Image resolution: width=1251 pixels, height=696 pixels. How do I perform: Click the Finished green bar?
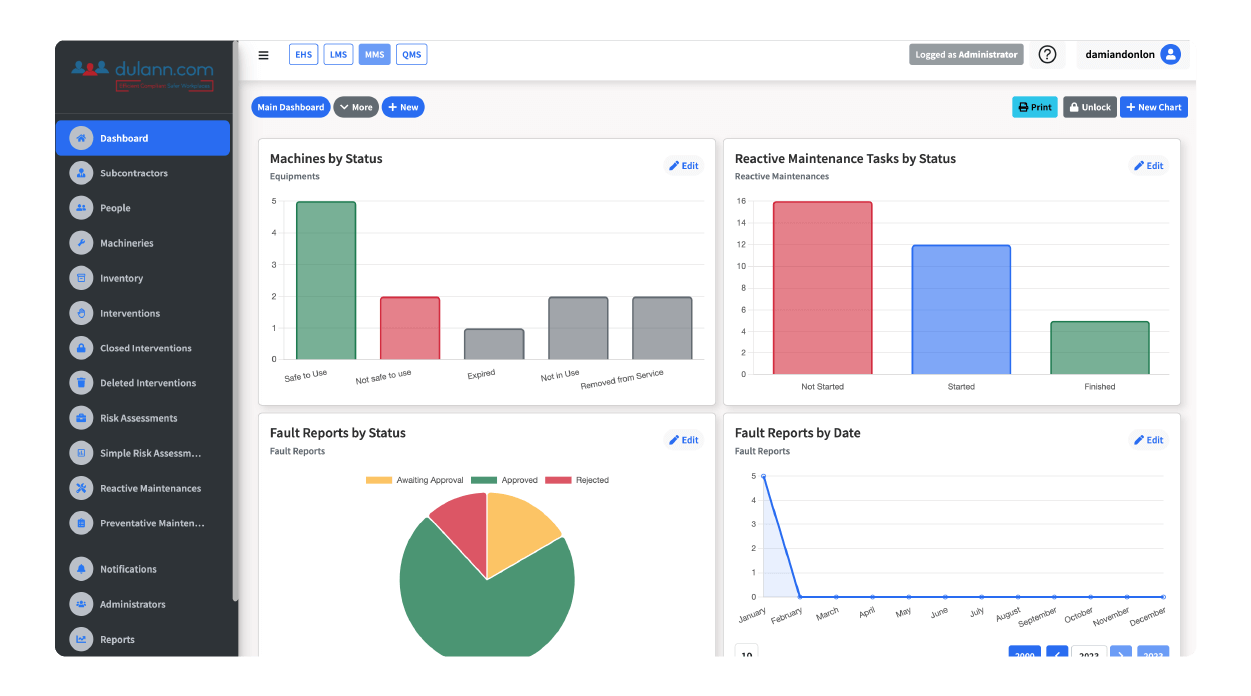point(1100,348)
